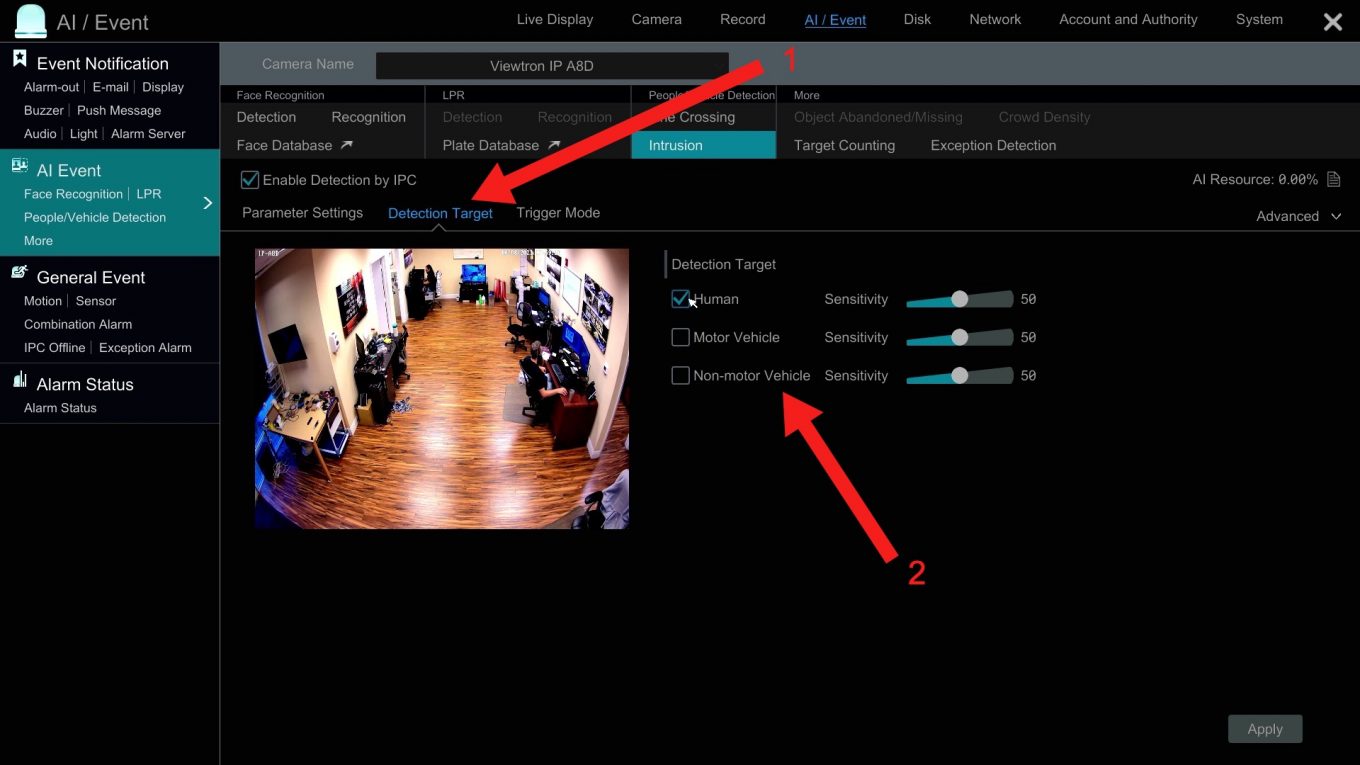Screen dimensions: 1360x765
Task: Open the Network menu
Action: click(x=994, y=19)
